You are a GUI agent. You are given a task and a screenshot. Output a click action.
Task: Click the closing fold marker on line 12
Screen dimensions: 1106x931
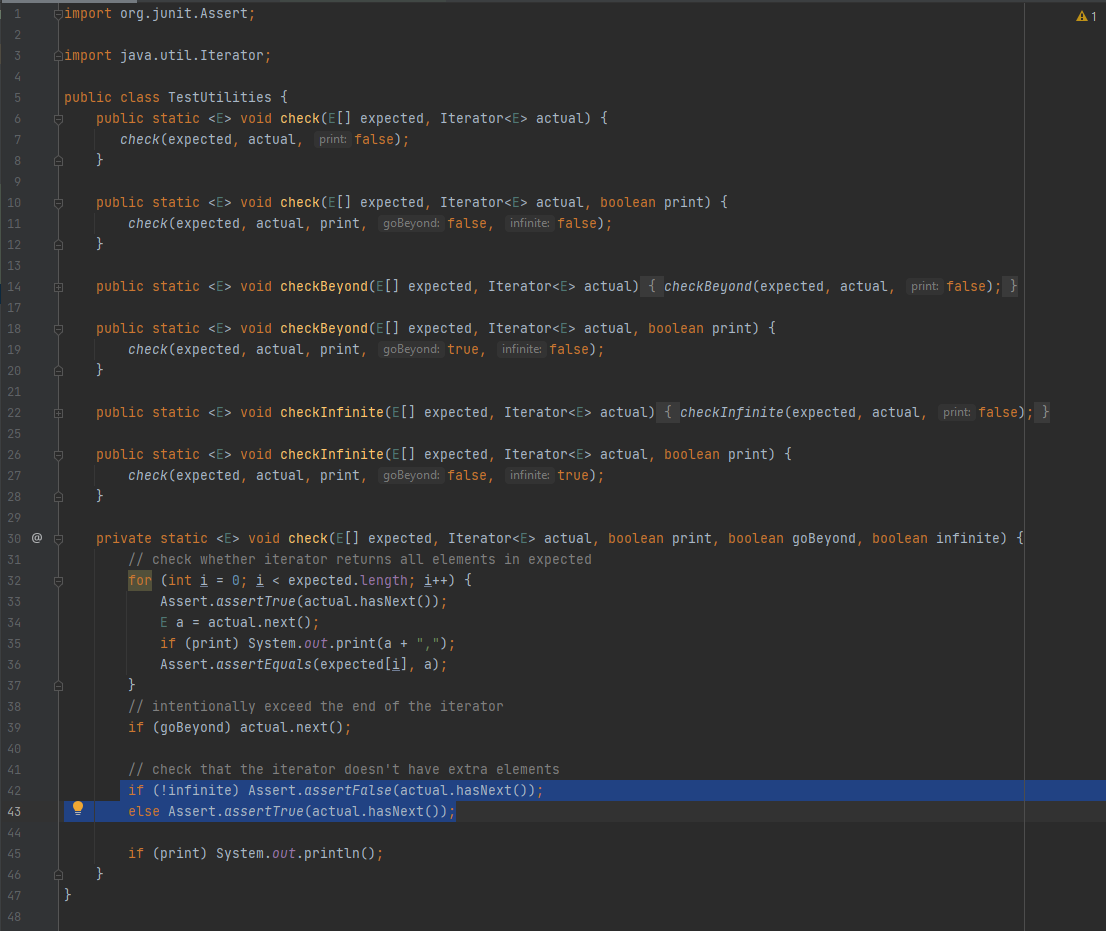coord(59,245)
